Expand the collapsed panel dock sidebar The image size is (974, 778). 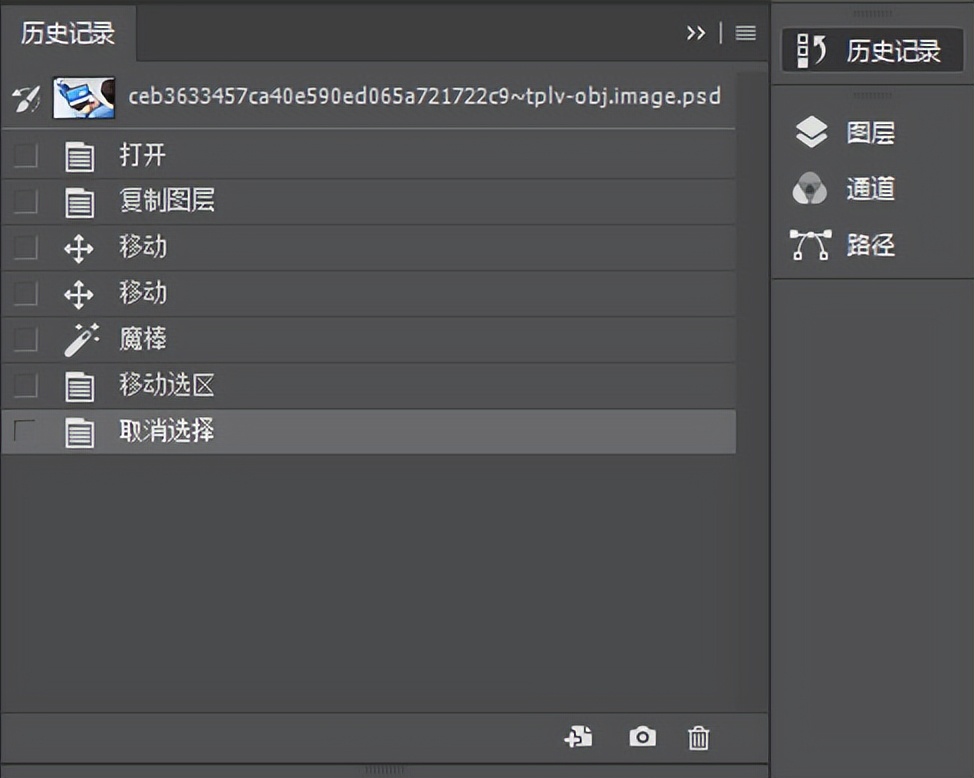click(874, 14)
